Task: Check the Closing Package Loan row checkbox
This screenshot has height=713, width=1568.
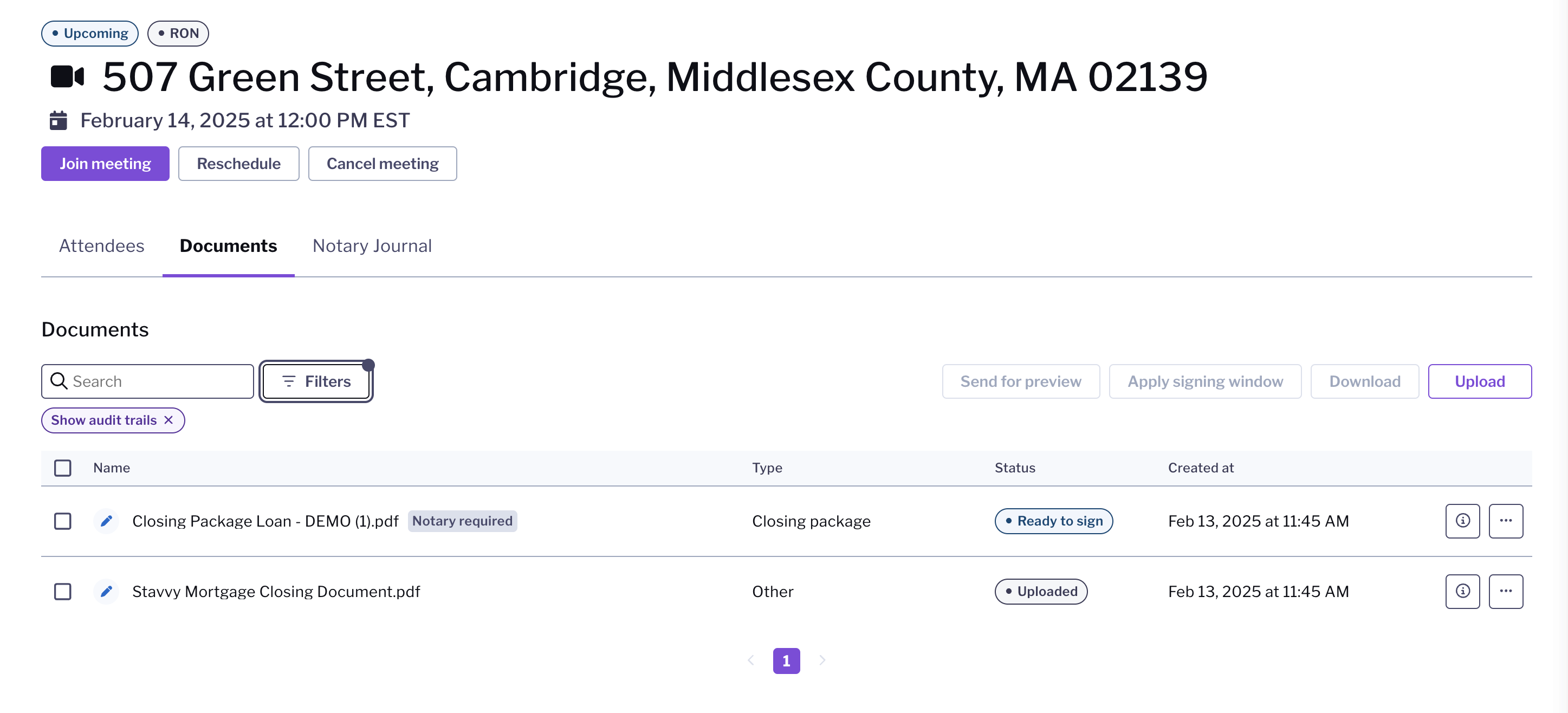Action: click(63, 521)
